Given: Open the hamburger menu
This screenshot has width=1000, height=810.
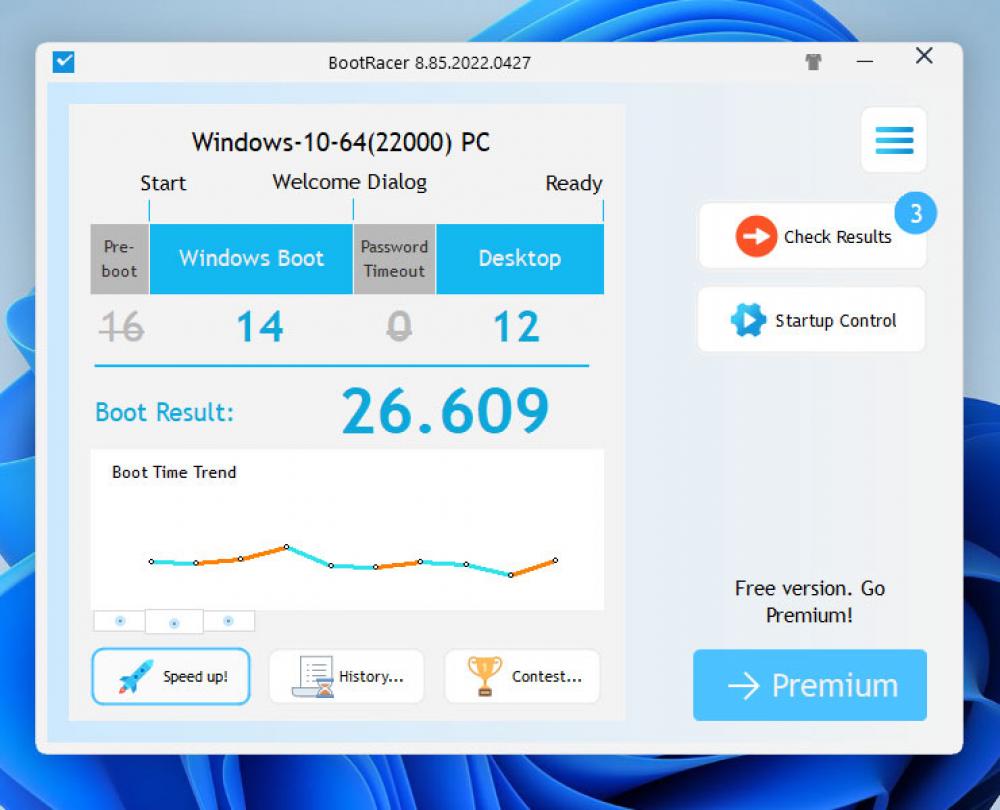Looking at the screenshot, I should (893, 141).
